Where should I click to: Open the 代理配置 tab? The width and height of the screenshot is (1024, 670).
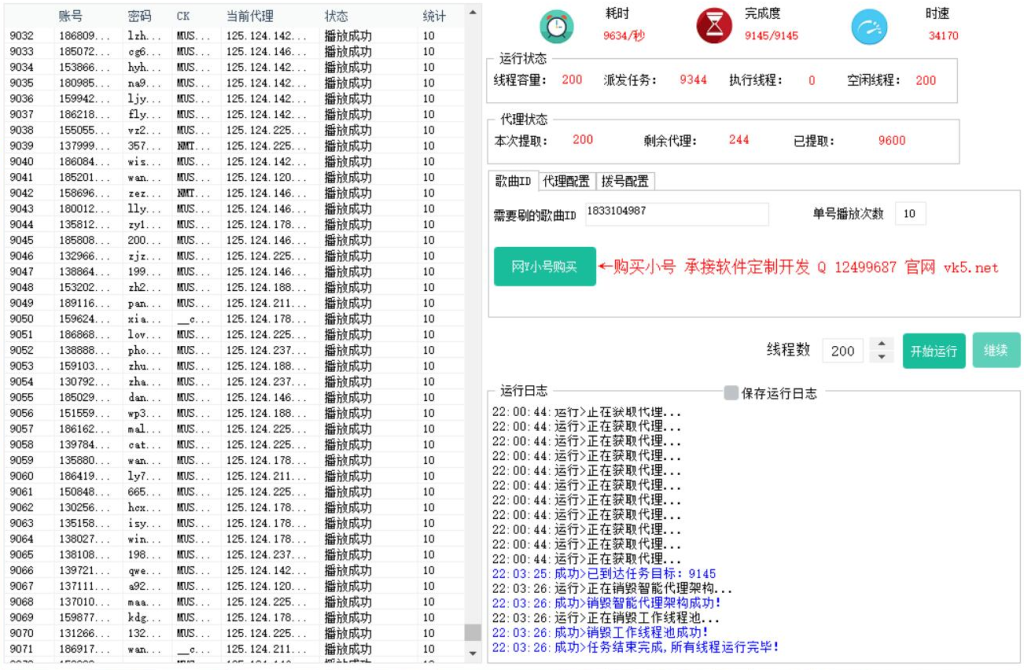pos(565,181)
